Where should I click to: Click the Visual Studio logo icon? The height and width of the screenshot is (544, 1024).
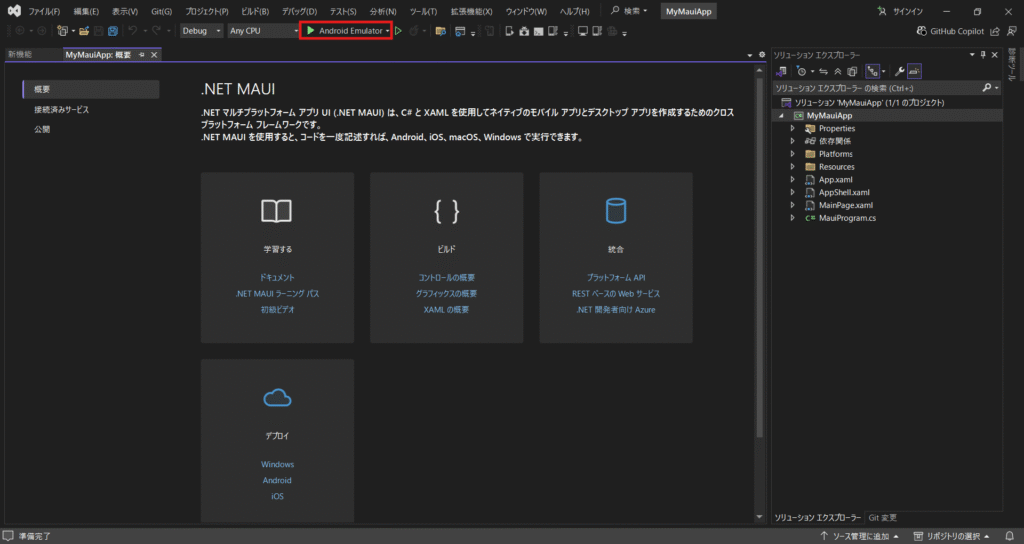pyautogui.click(x=14, y=11)
